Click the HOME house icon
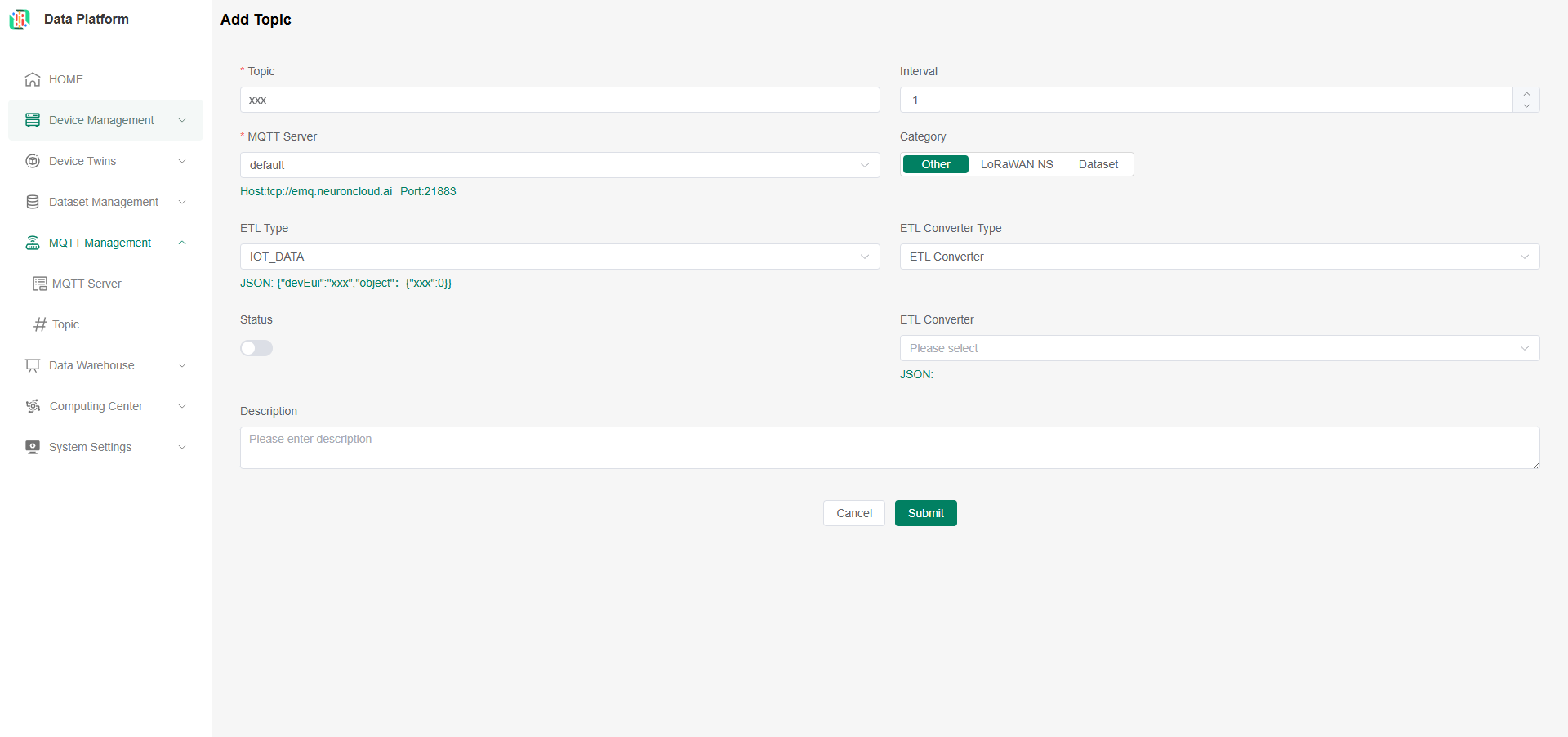Screen dimensions: 1568x737 click(33, 79)
